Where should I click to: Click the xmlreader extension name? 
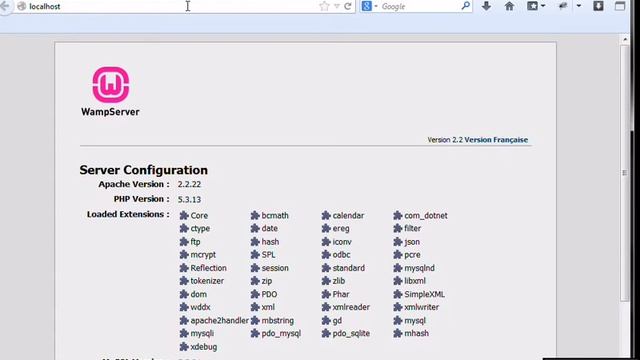(x=351, y=307)
